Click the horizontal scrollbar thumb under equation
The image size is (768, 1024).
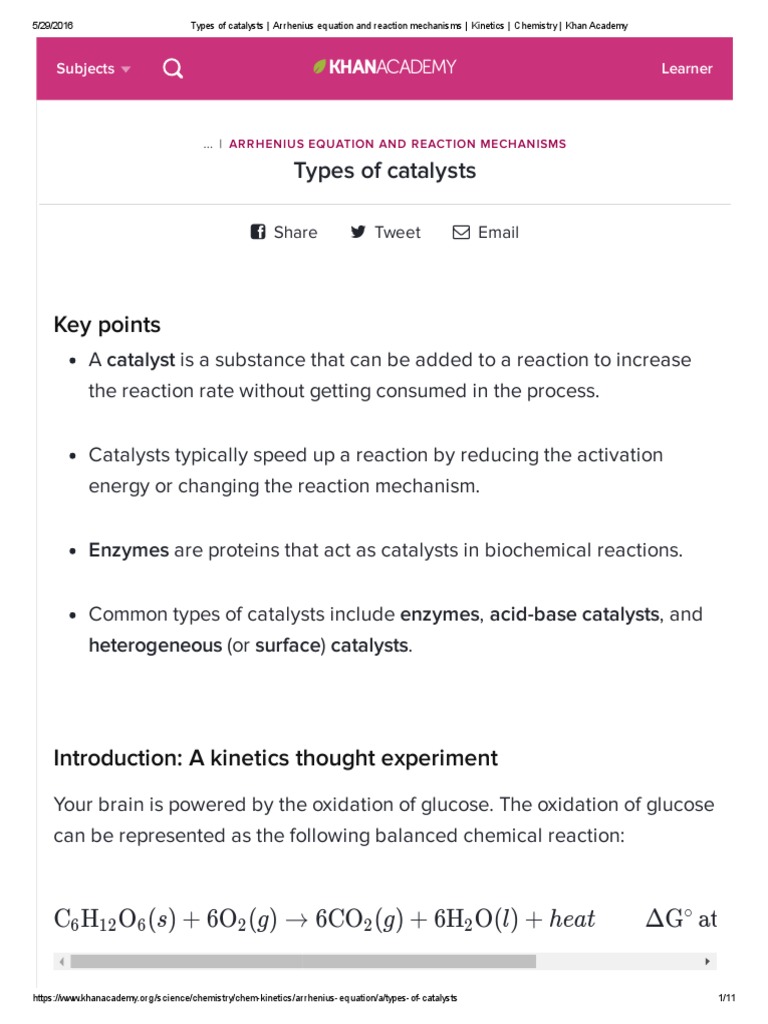pyautogui.click(x=303, y=961)
